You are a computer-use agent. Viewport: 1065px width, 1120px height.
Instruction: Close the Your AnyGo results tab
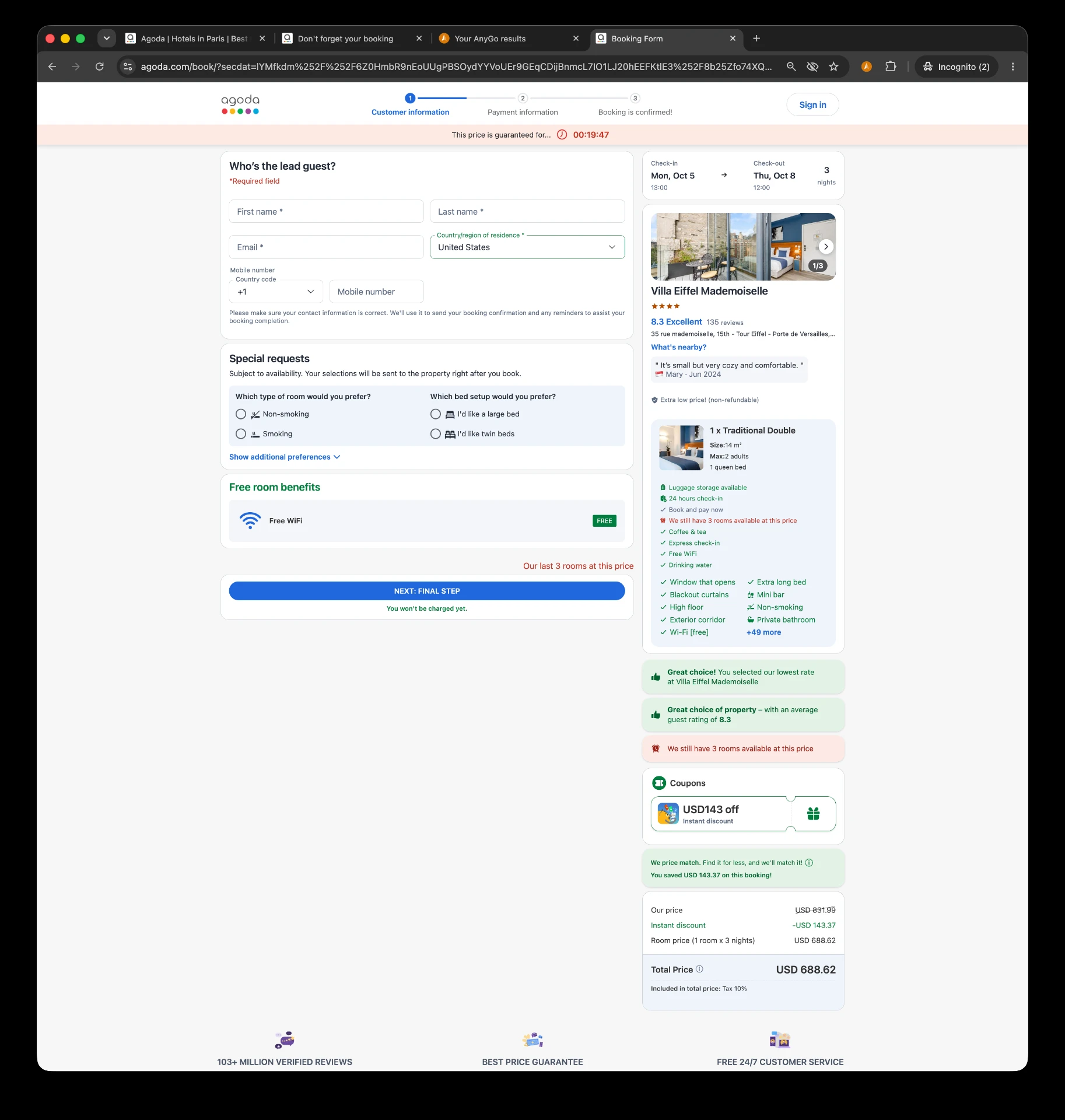(x=576, y=38)
